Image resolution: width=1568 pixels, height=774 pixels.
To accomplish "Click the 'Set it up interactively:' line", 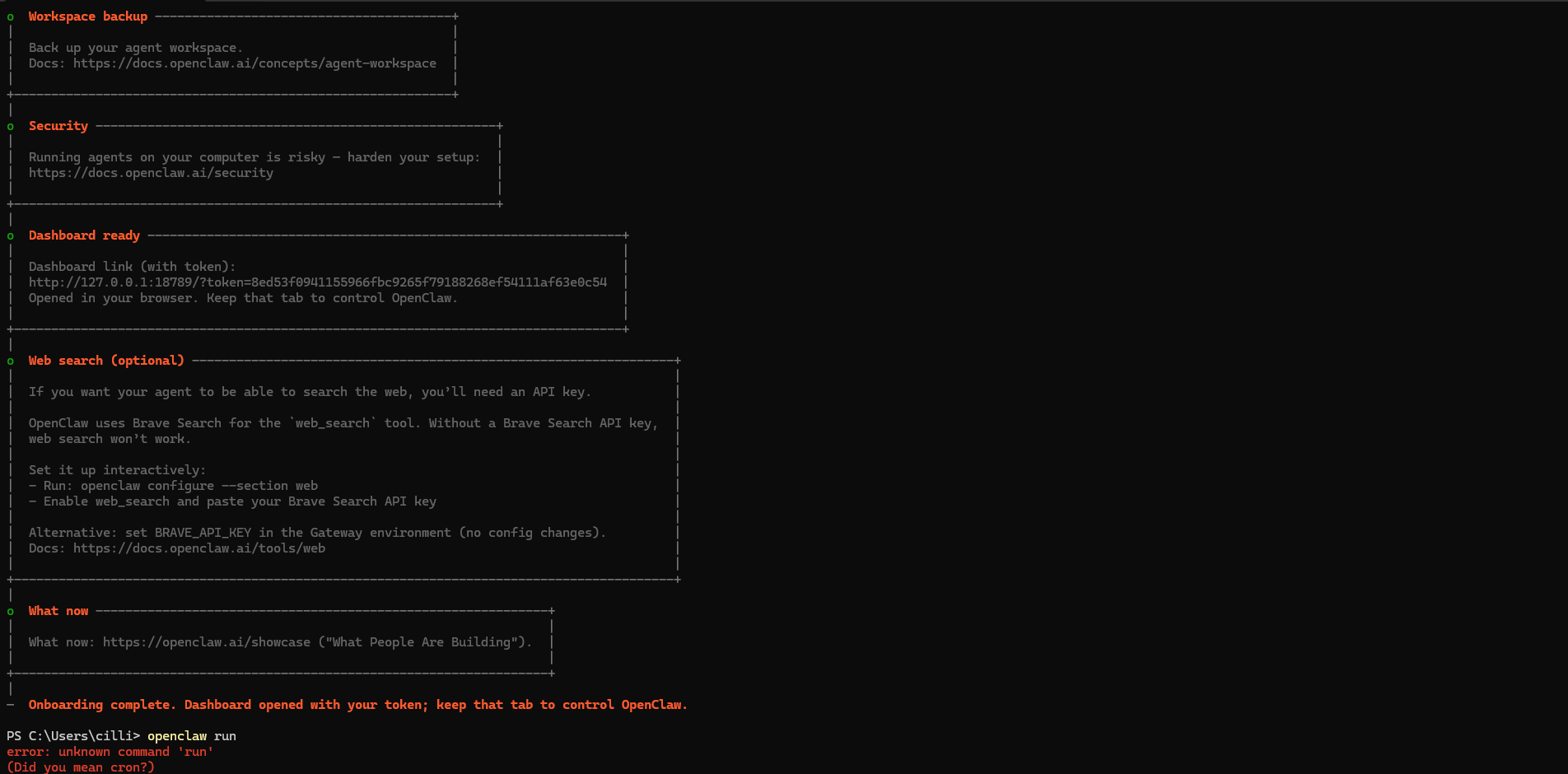I will [x=117, y=470].
